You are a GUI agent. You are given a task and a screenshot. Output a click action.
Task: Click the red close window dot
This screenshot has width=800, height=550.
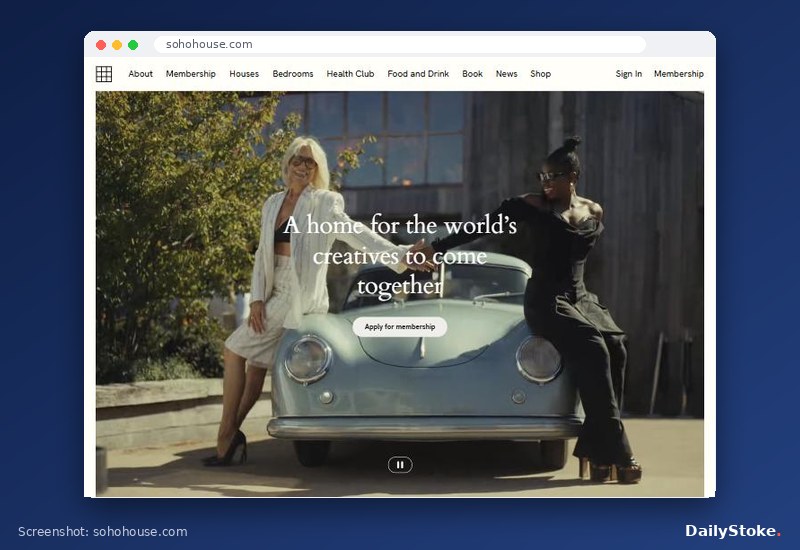click(x=101, y=45)
